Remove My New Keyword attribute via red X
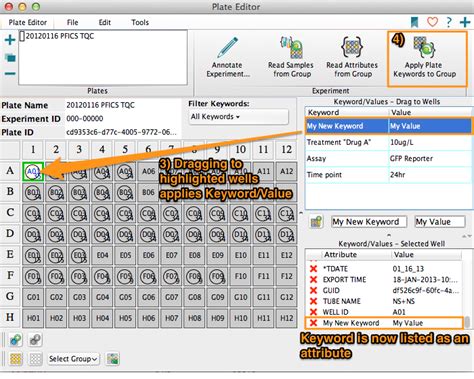Screen dimensions: 474x379 pyautogui.click(x=313, y=323)
